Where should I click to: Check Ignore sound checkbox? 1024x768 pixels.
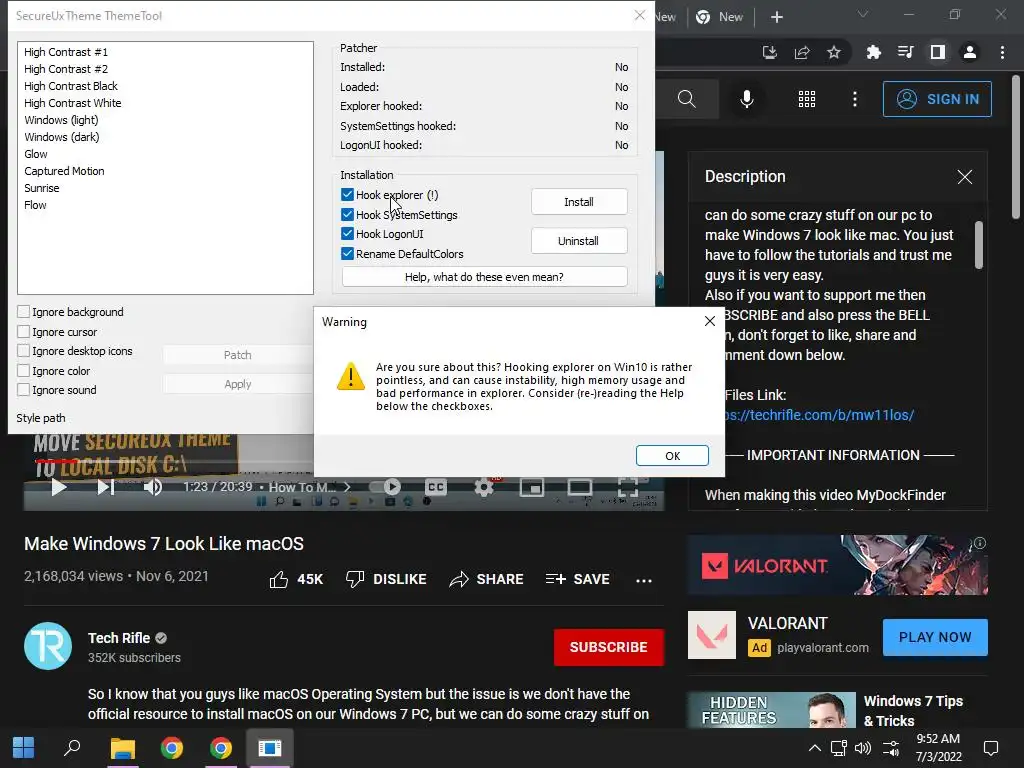[24, 390]
